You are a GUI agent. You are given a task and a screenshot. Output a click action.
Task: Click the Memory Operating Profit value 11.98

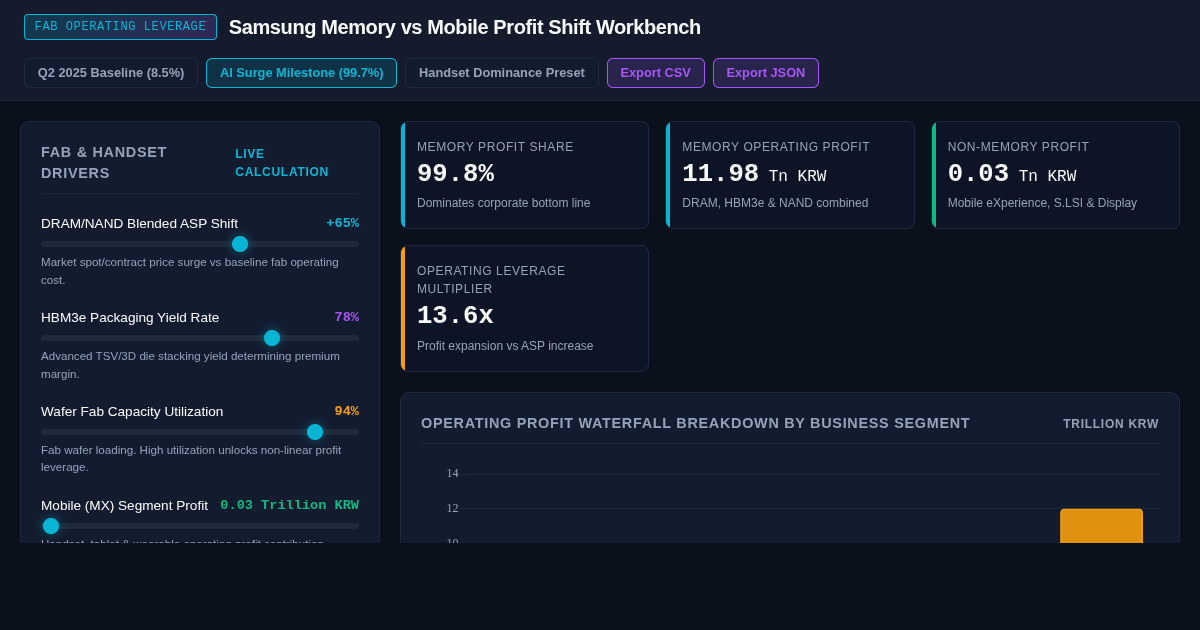(x=720, y=174)
